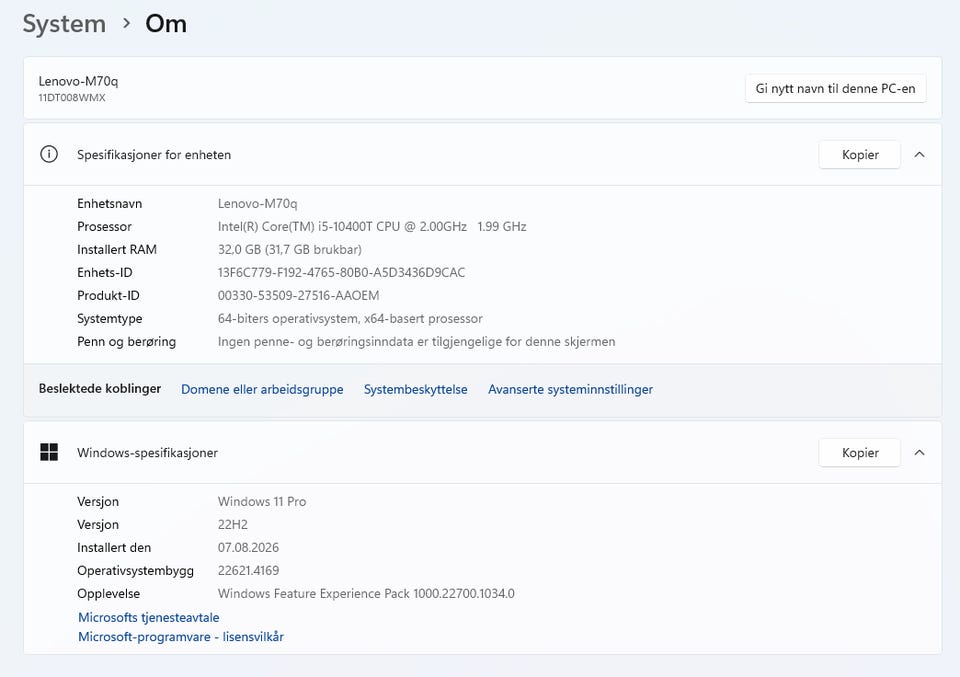This screenshot has width=960, height=677.
Task: Click the Windows logo icon beside Windows-spesifikasjoner
Action: point(49,452)
